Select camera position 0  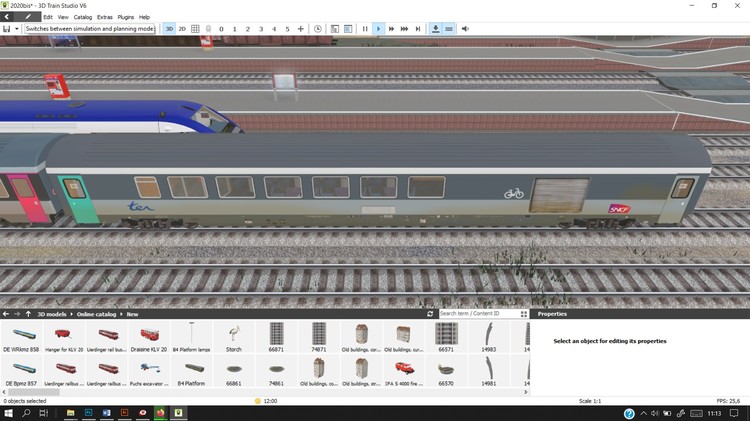point(221,29)
